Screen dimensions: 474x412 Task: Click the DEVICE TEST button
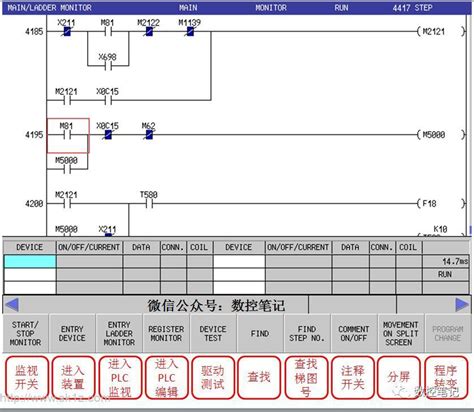tap(213, 333)
